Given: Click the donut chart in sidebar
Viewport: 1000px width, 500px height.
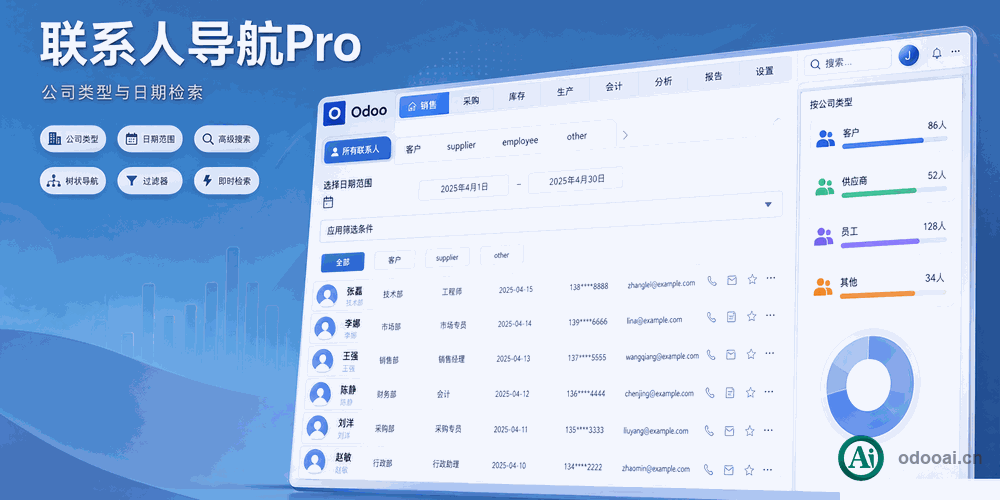Looking at the screenshot, I should click(869, 384).
